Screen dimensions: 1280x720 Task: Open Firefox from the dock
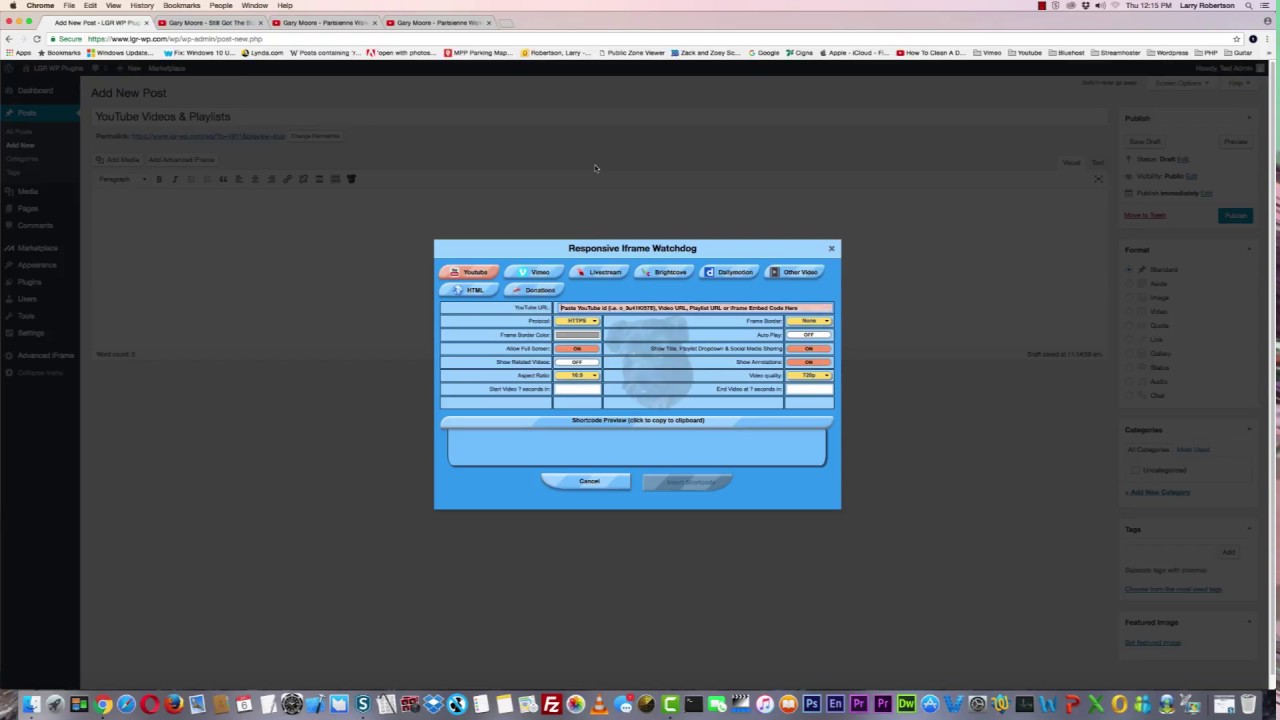click(173, 705)
